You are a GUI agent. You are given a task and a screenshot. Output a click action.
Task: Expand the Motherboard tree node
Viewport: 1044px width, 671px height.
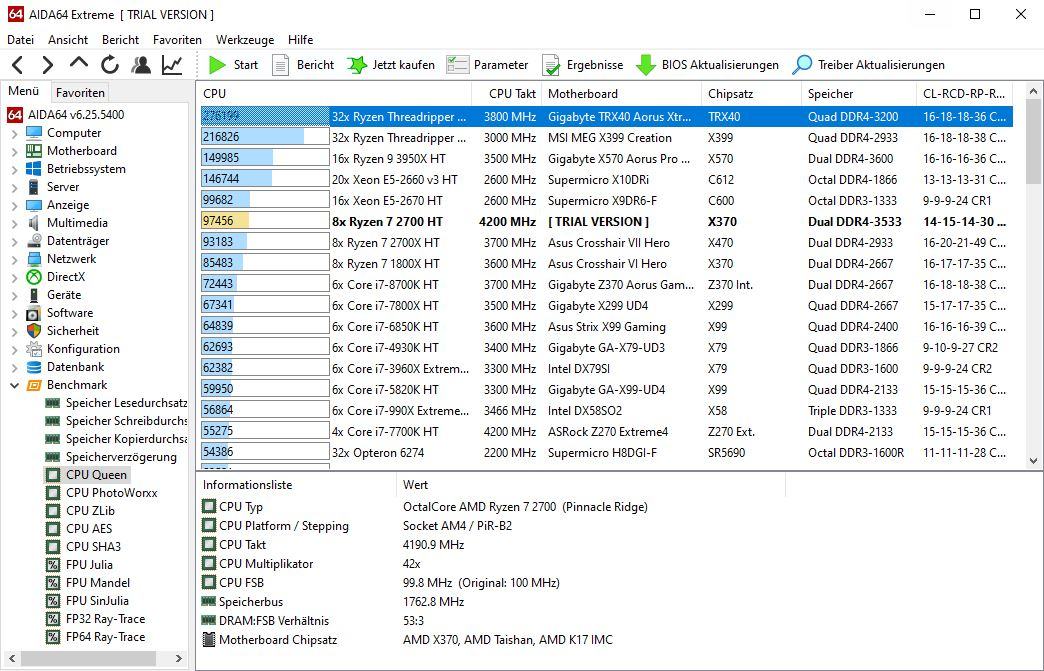(15, 151)
